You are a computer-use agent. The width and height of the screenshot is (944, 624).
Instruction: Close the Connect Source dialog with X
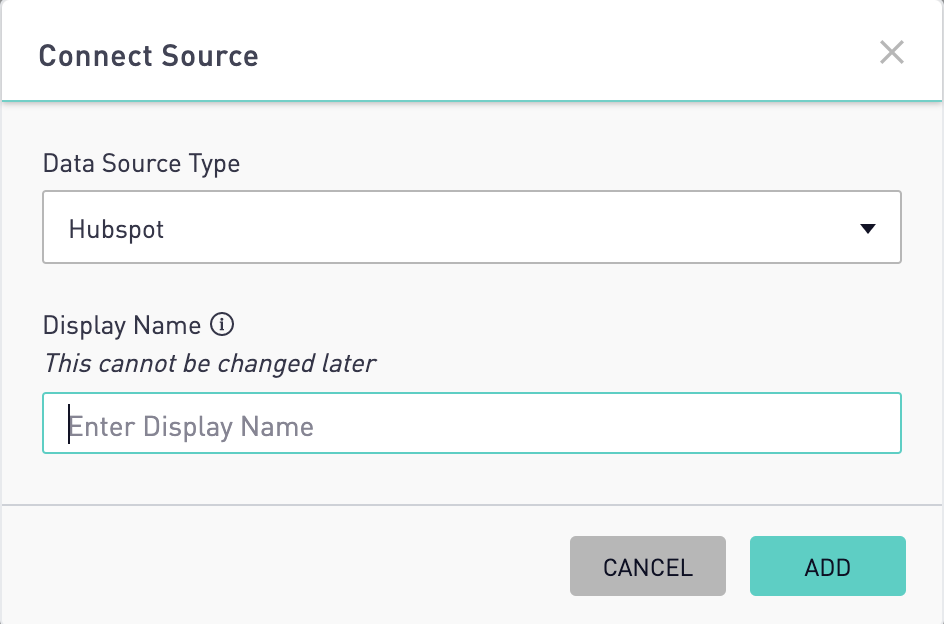coord(892,52)
